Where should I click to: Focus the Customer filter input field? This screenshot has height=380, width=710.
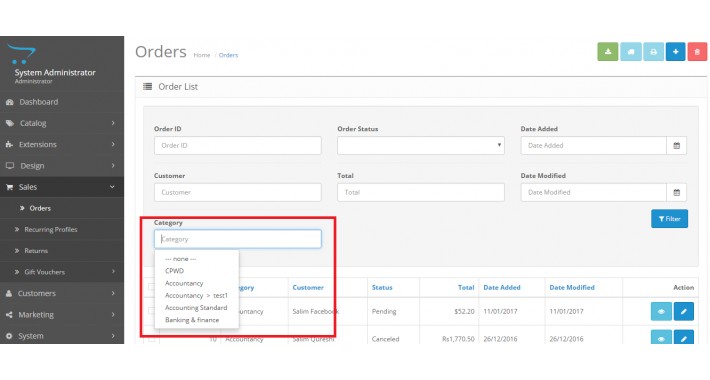coord(238,192)
